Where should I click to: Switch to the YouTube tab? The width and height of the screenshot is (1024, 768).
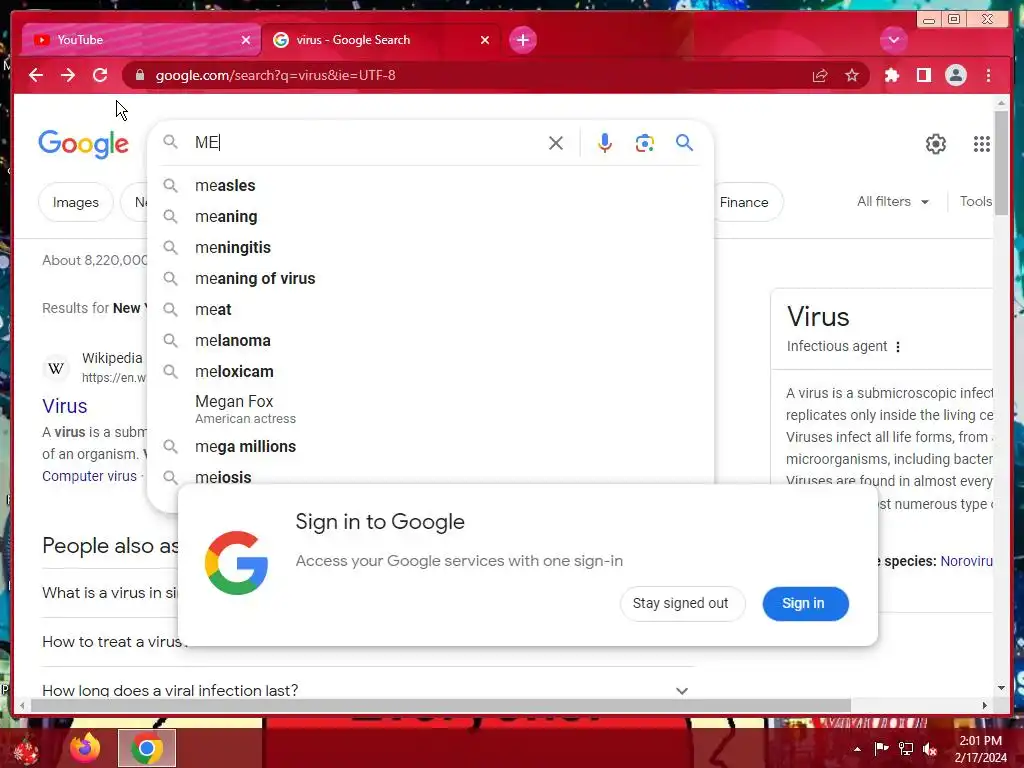pos(142,40)
